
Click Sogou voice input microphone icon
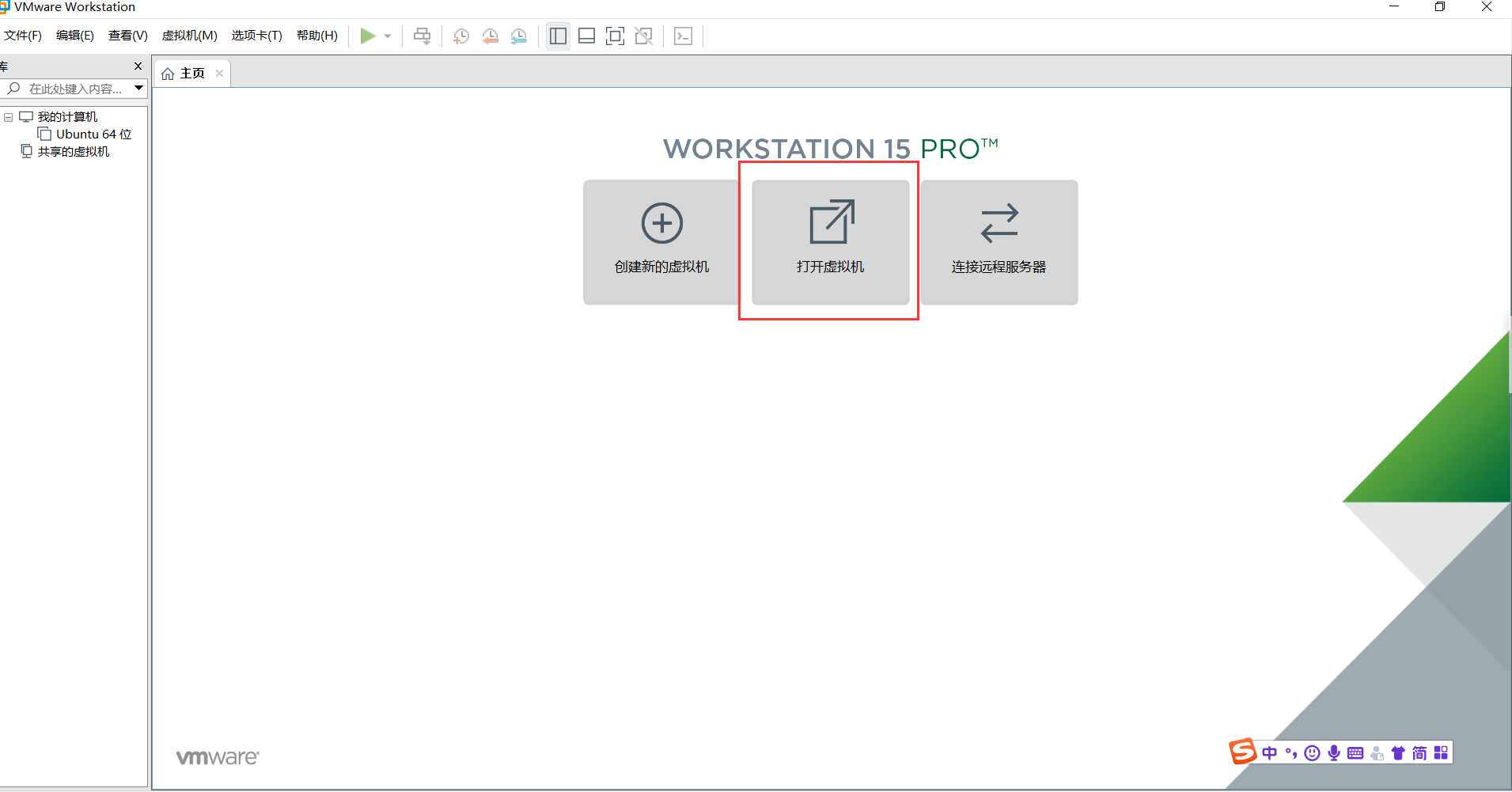pyautogui.click(x=1334, y=753)
